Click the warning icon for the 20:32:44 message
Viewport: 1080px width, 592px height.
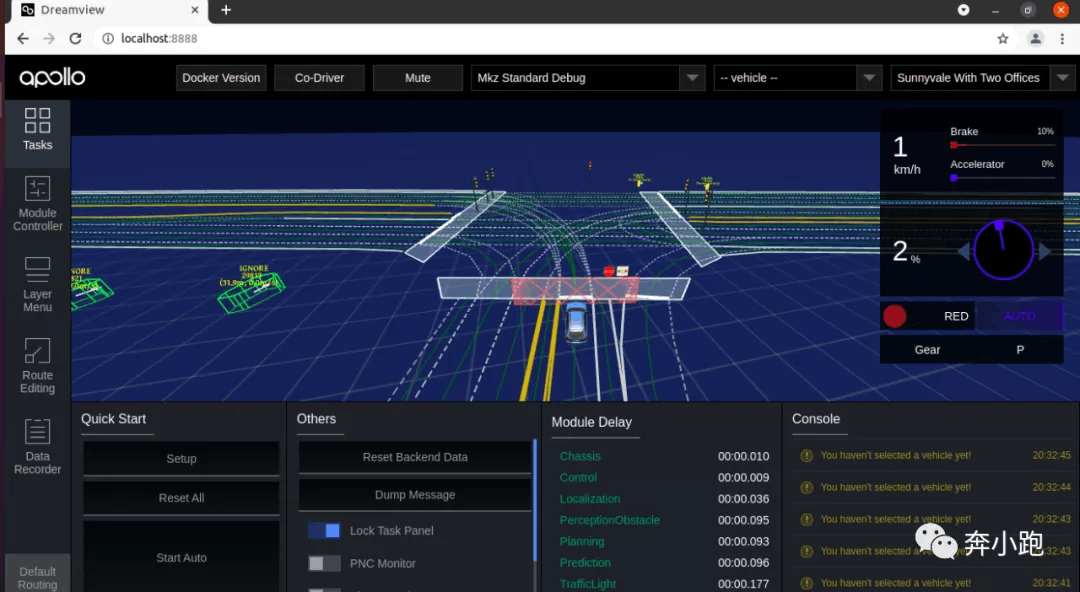[x=807, y=487]
